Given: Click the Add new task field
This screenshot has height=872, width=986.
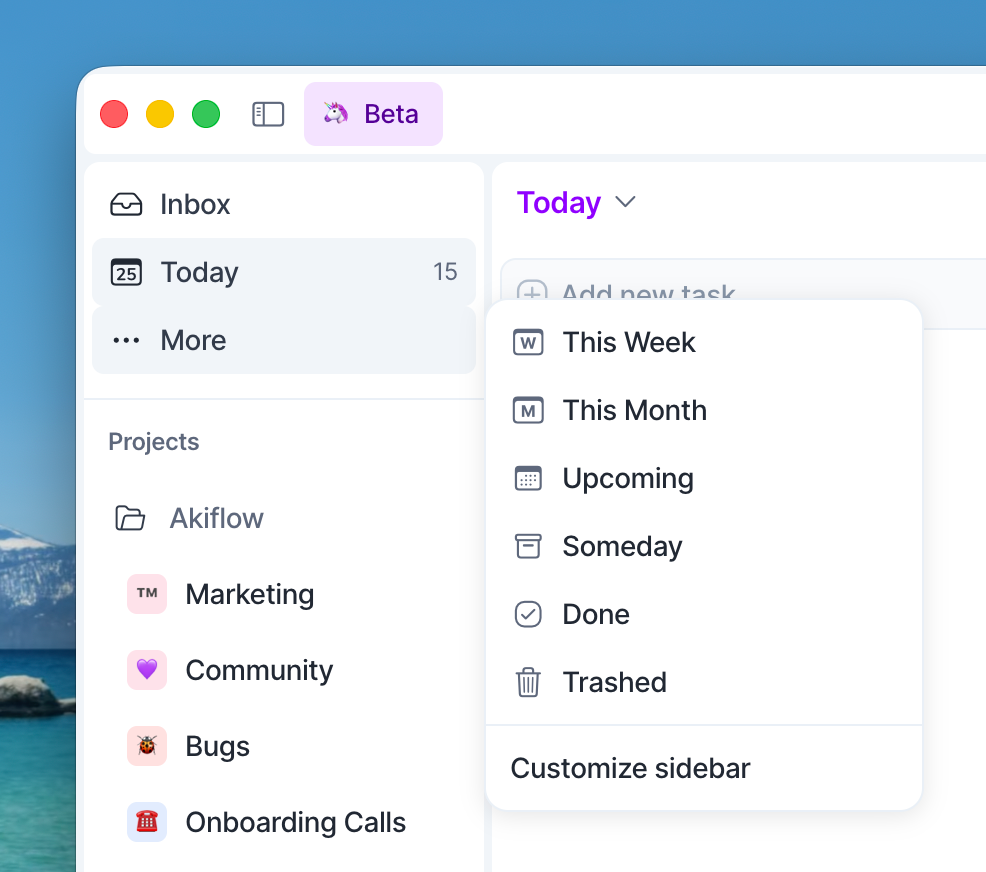Looking at the screenshot, I should [743, 293].
